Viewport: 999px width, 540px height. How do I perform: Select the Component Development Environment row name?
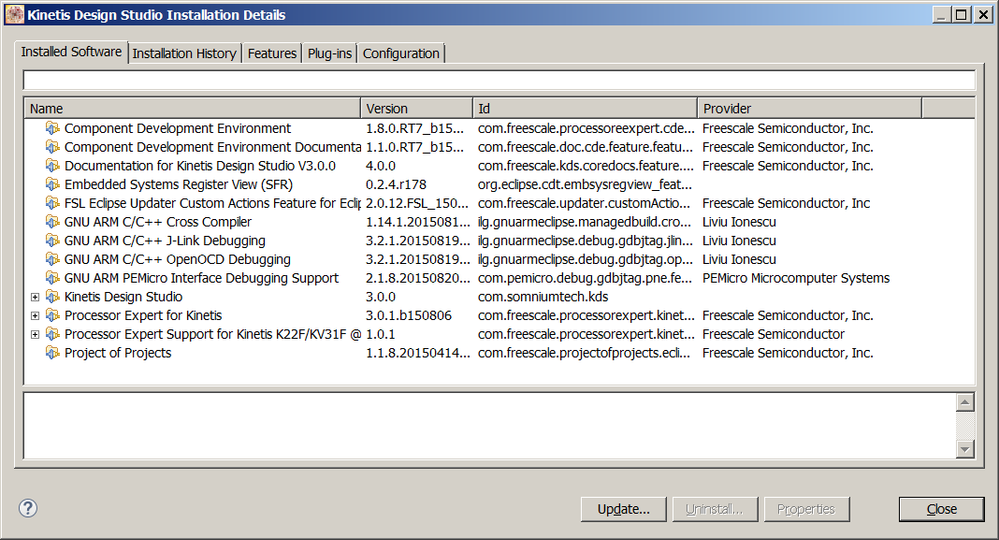point(177,129)
